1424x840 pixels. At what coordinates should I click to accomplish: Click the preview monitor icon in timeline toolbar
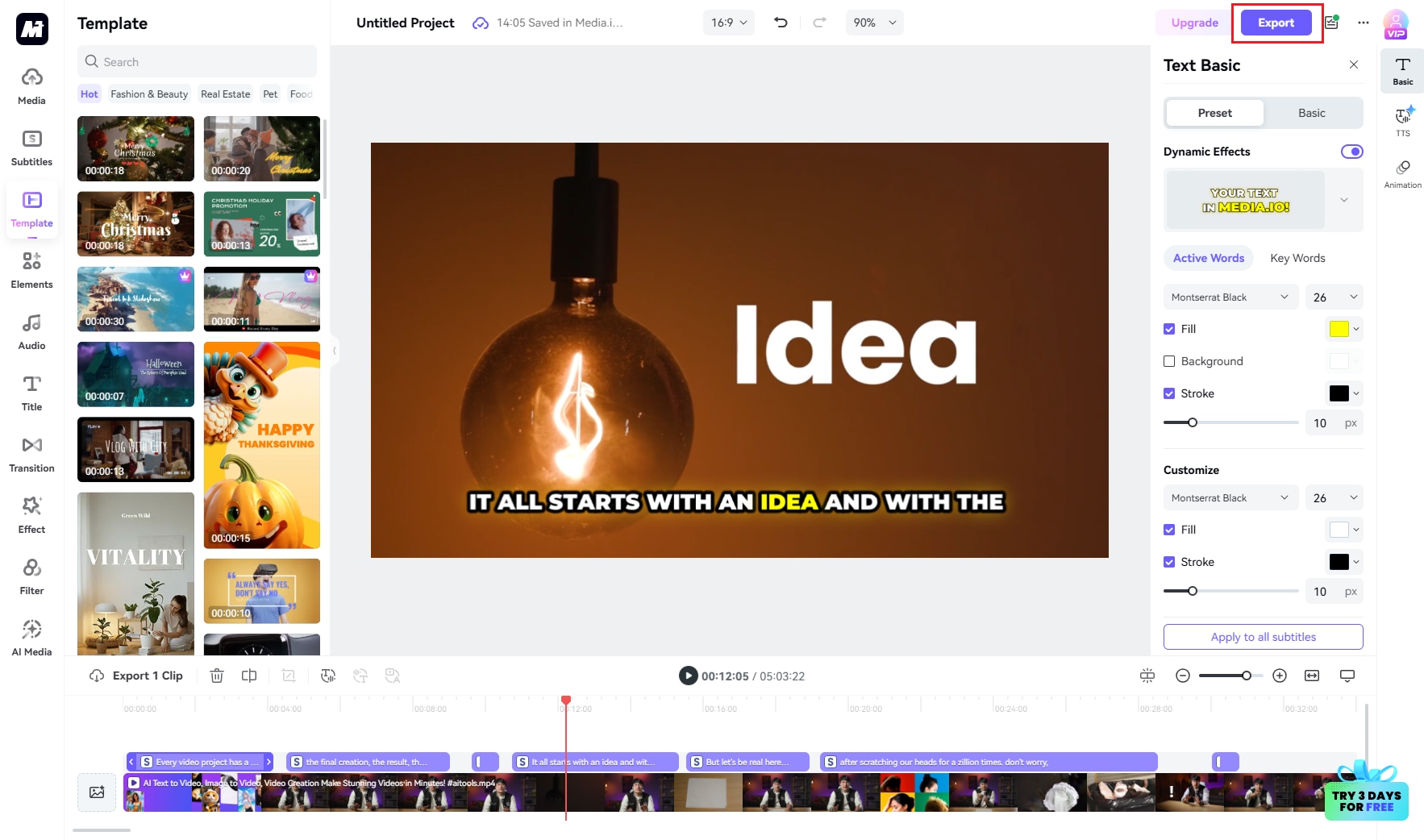[1347, 676]
